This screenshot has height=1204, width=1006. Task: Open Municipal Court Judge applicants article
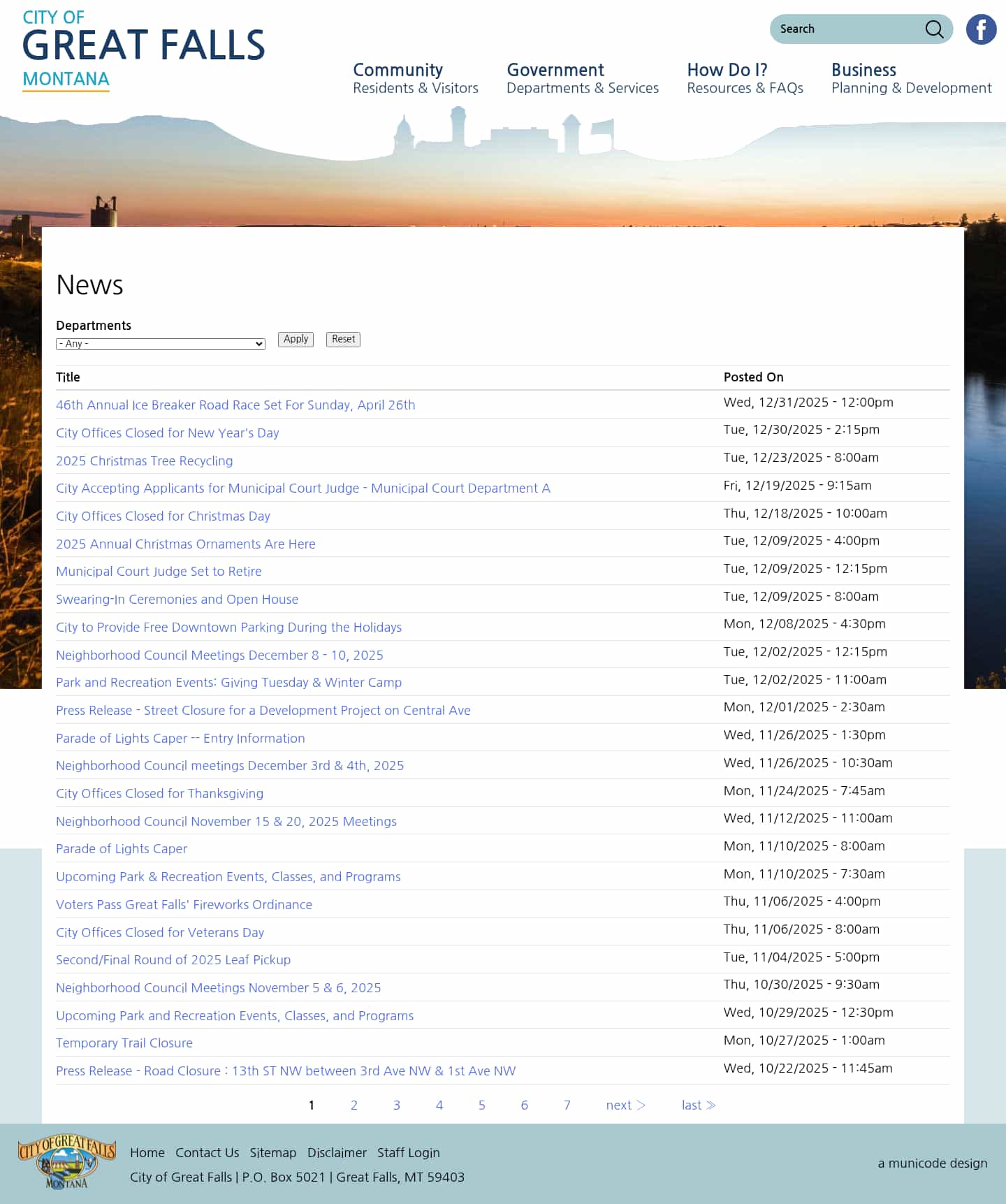point(303,488)
